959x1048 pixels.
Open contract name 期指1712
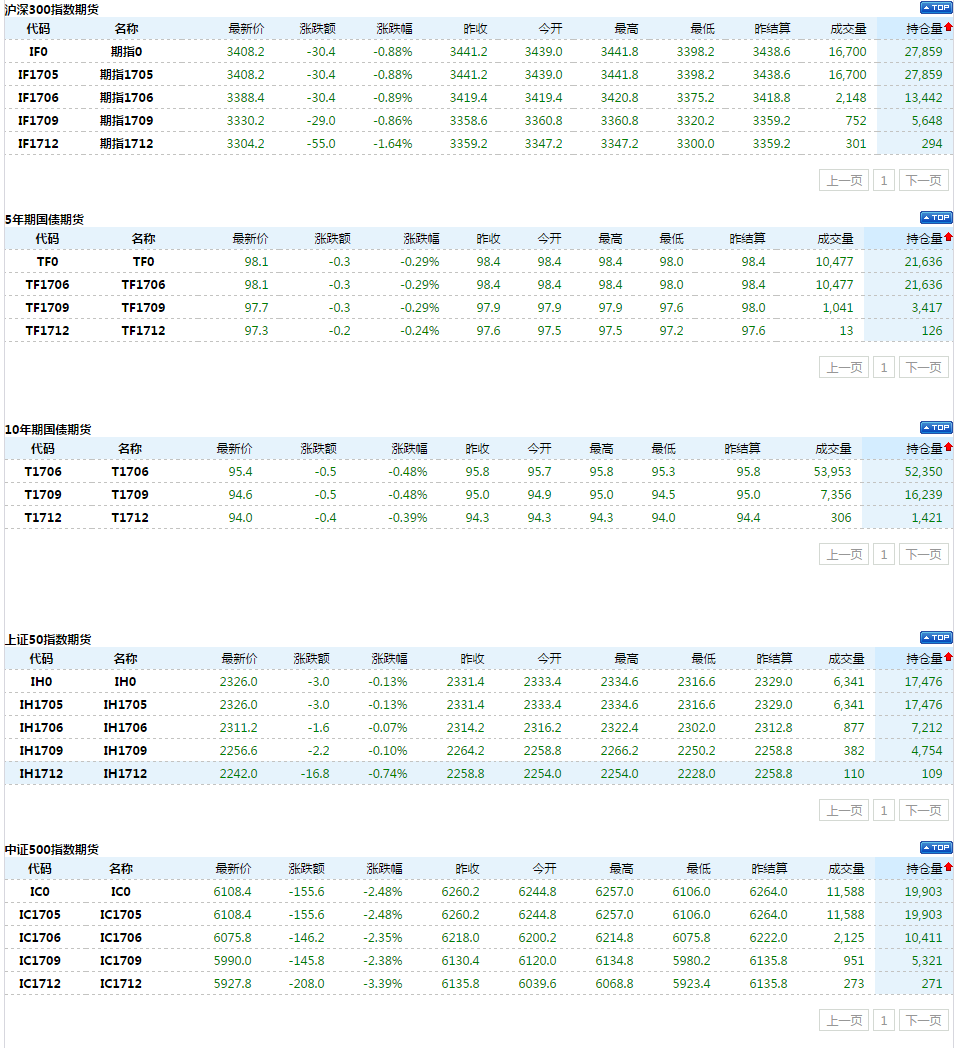[x=126, y=144]
